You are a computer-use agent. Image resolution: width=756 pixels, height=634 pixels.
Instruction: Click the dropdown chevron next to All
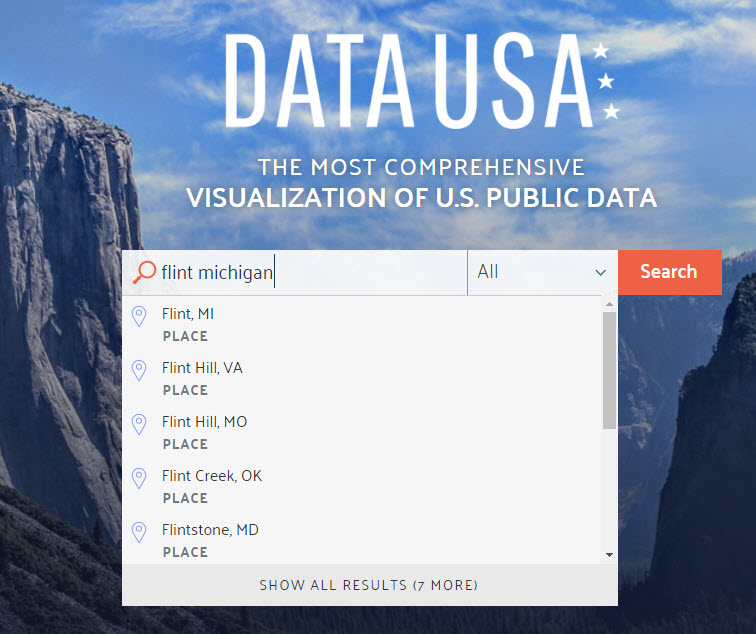tap(600, 272)
